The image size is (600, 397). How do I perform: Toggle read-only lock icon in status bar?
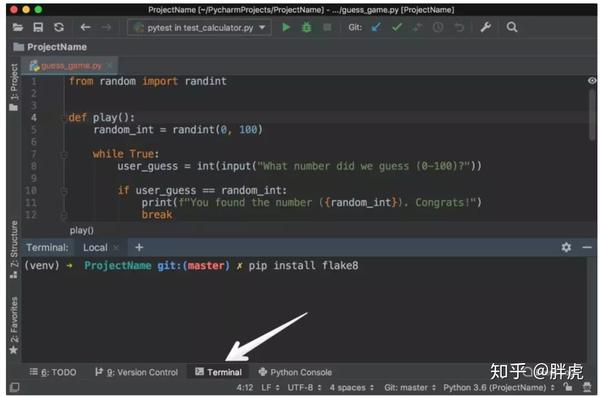(x=568, y=387)
